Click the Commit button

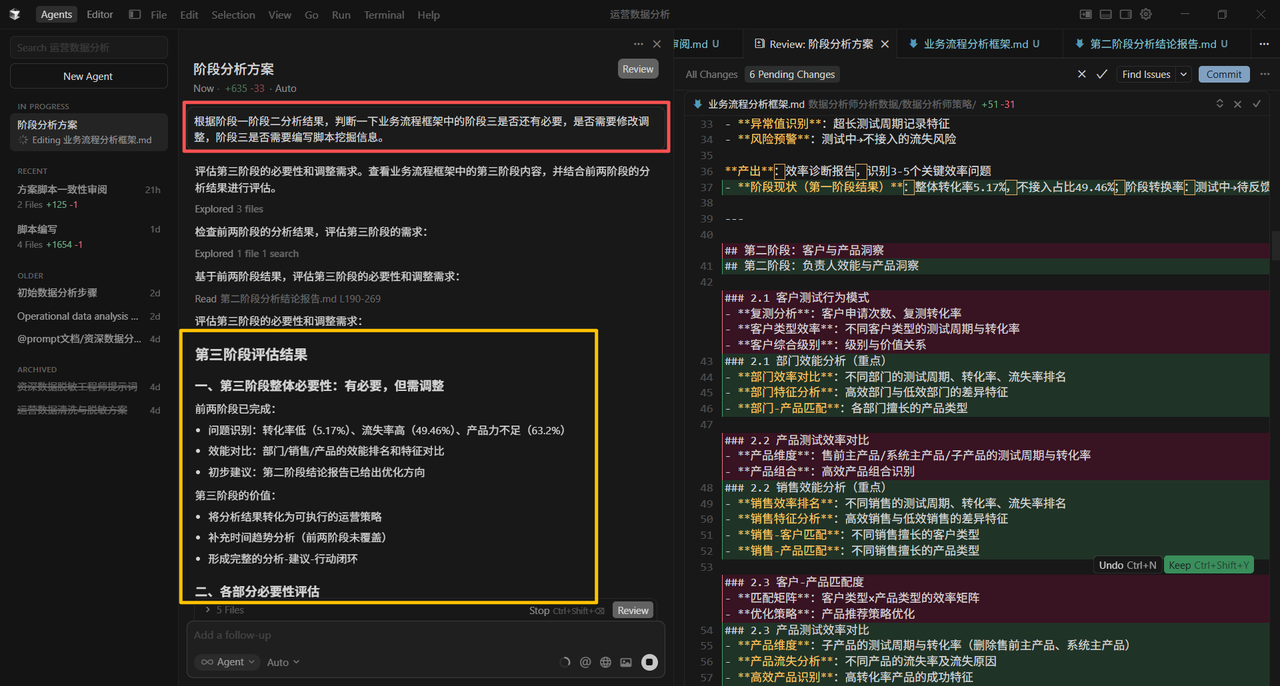tap(1223, 74)
